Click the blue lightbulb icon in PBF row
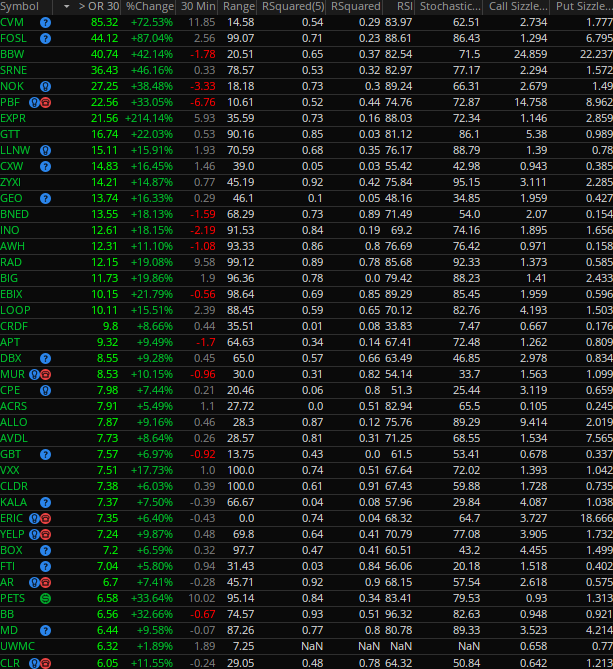Viewport: 613px width, 669px height. 34,103
